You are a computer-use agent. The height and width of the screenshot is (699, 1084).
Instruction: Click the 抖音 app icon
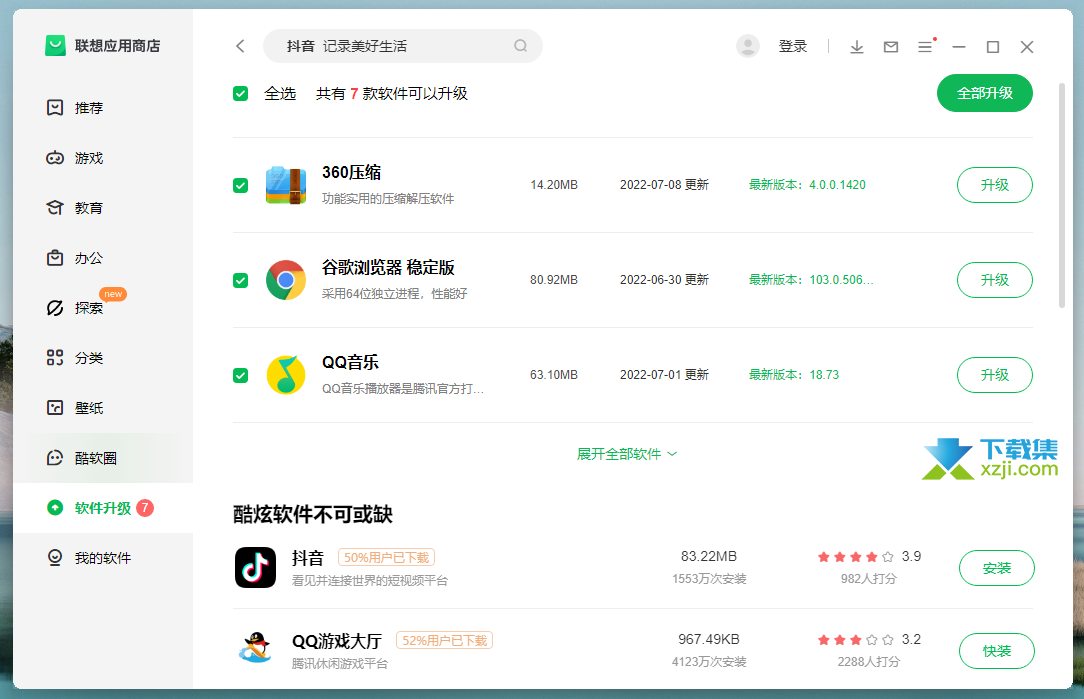click(x=255, y=568)
